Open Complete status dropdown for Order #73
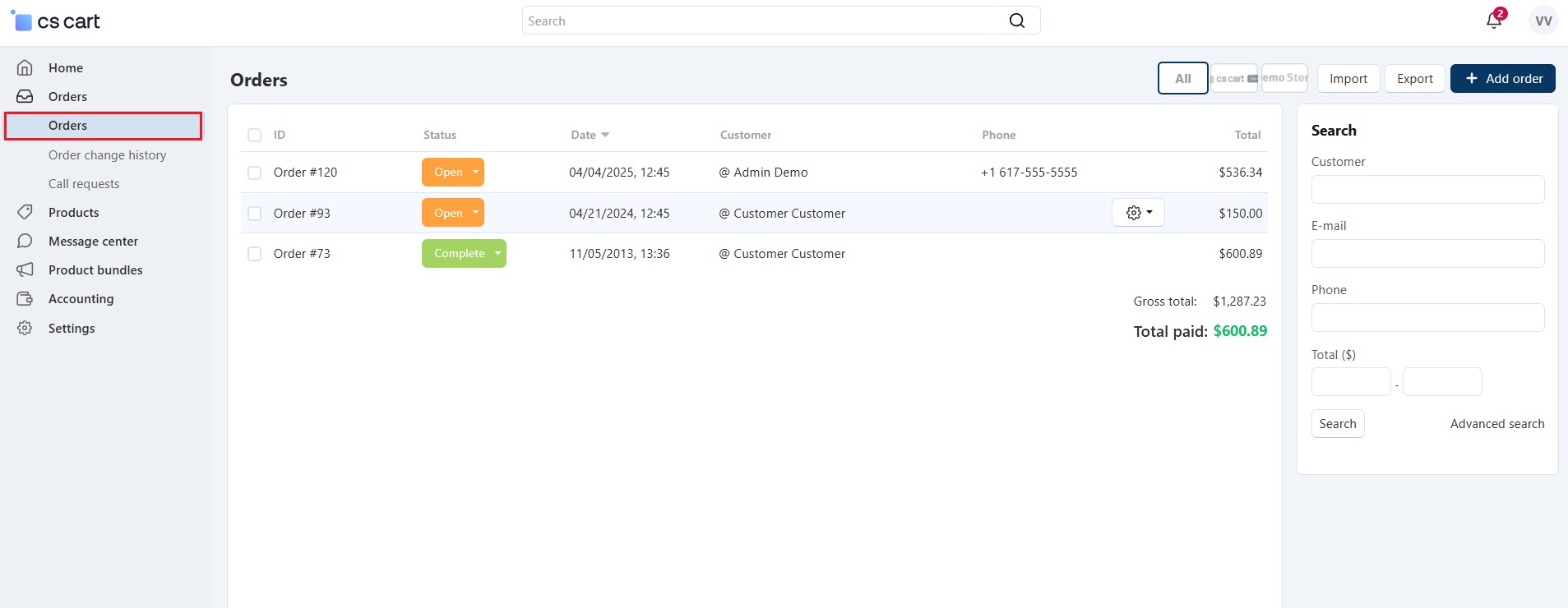The width and height of the screenshot is (1568, 608). click(x=464, y=253)
